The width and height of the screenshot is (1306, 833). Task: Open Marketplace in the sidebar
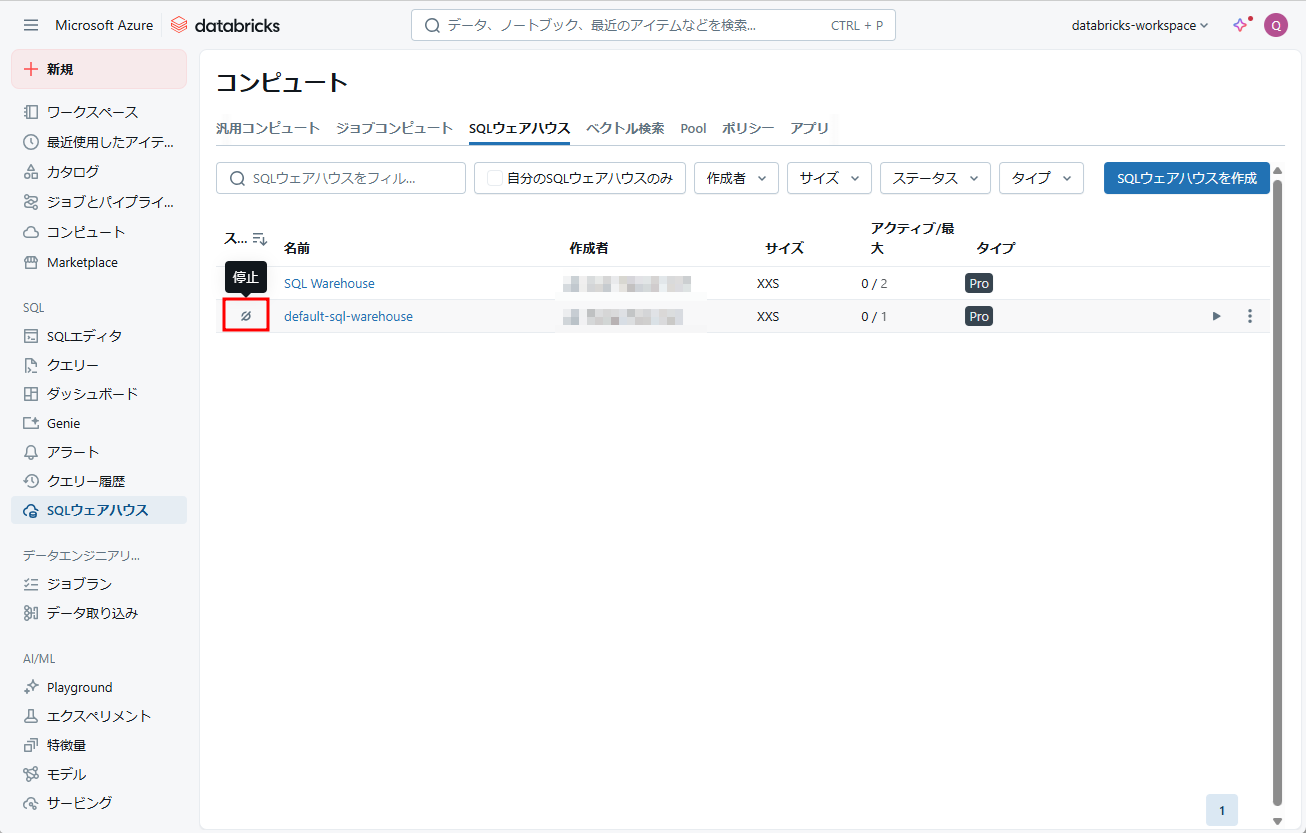tap(99, 262)
